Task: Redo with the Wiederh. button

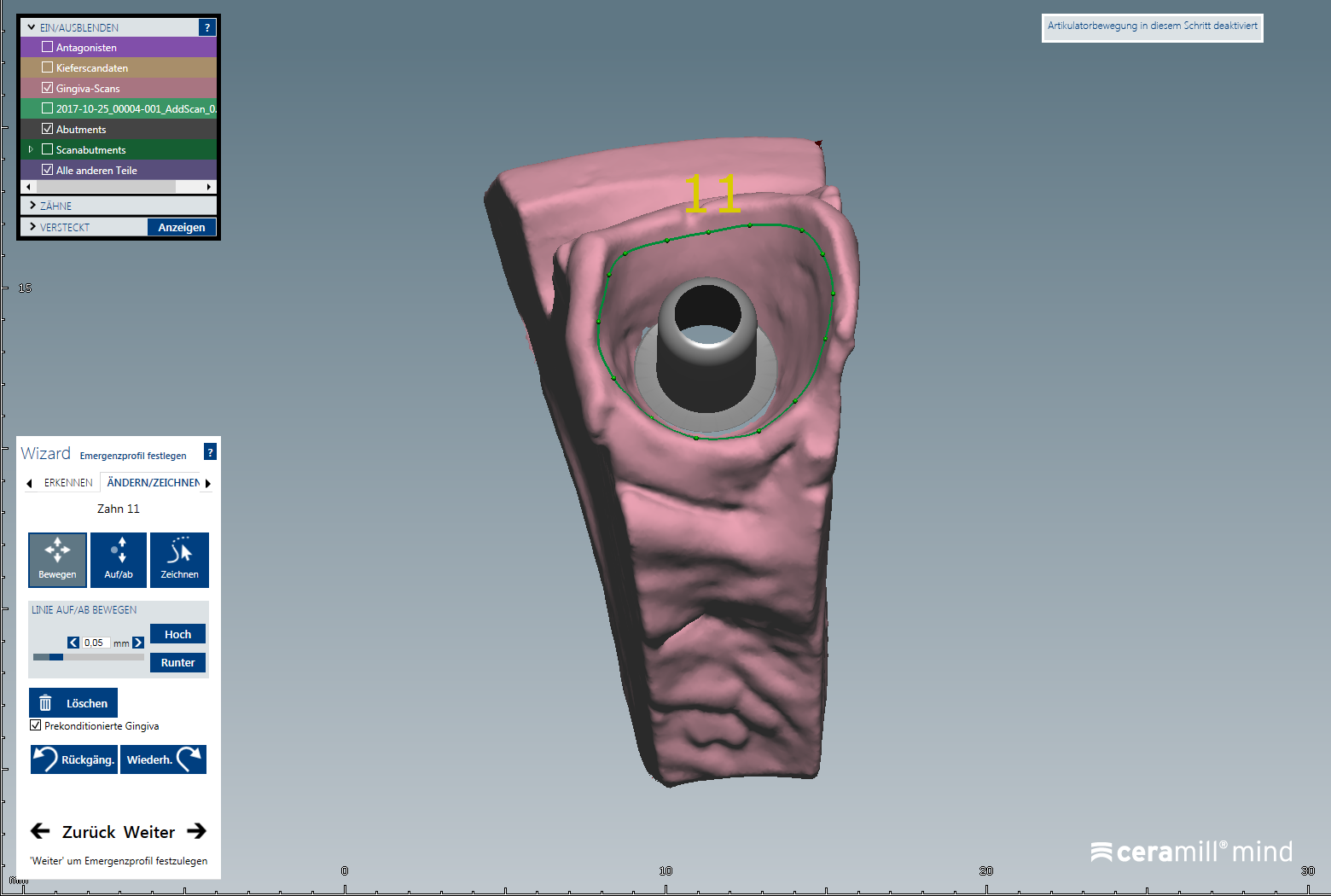Action: click(x=163, y=759)
